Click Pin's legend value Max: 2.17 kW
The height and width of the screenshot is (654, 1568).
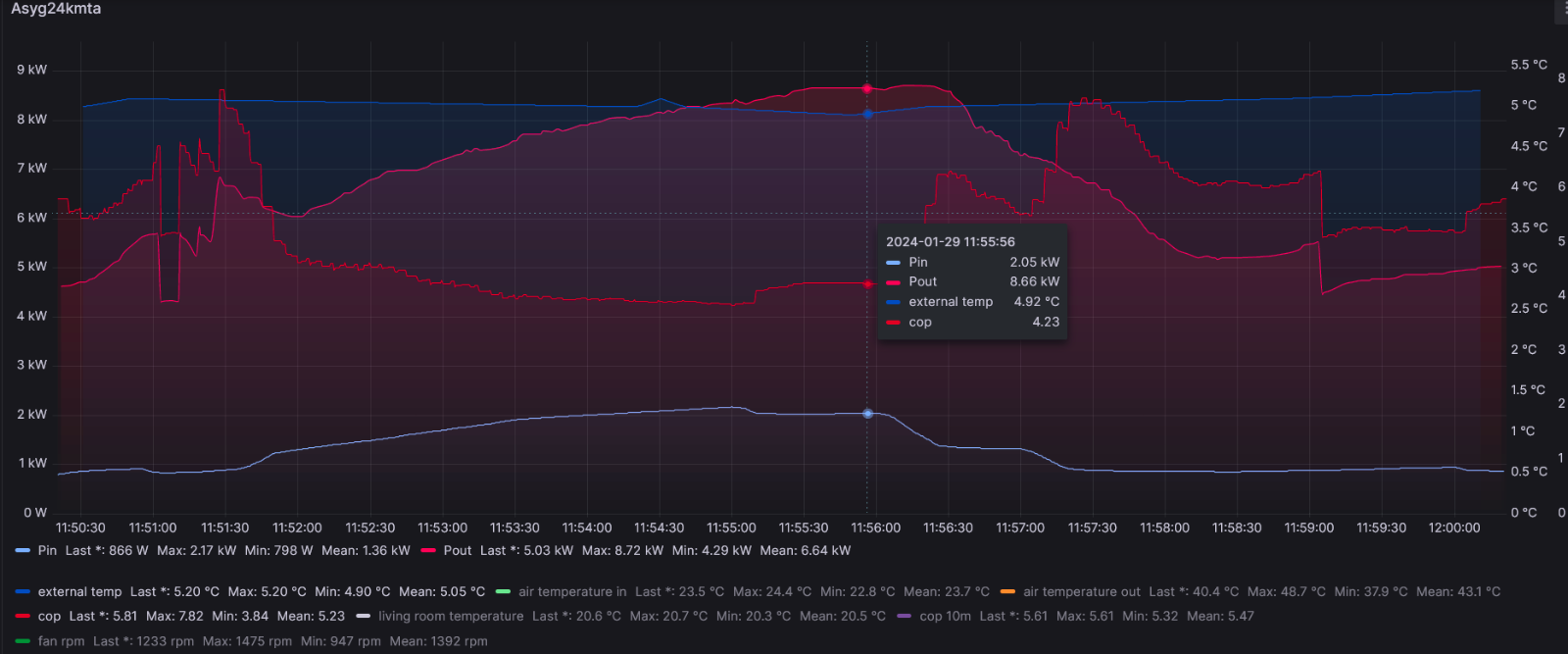196,551
